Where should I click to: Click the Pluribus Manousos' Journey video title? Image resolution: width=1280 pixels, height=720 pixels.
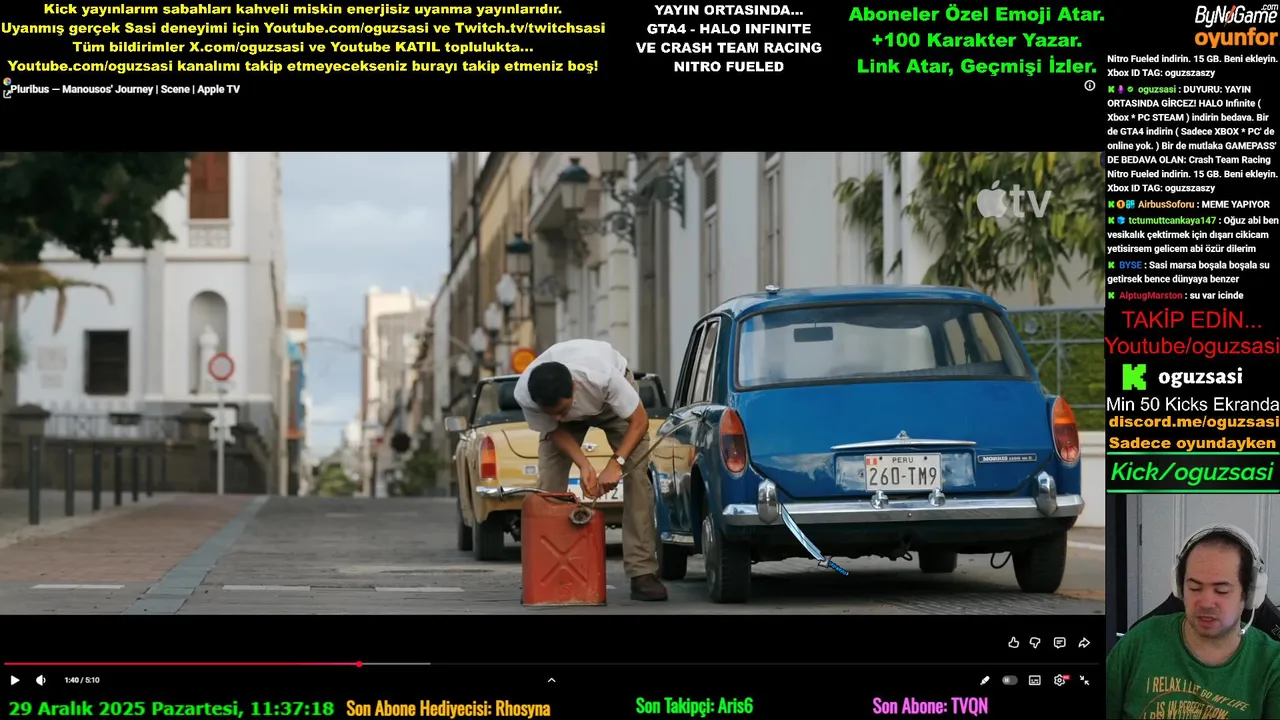[x=125, y=89]
